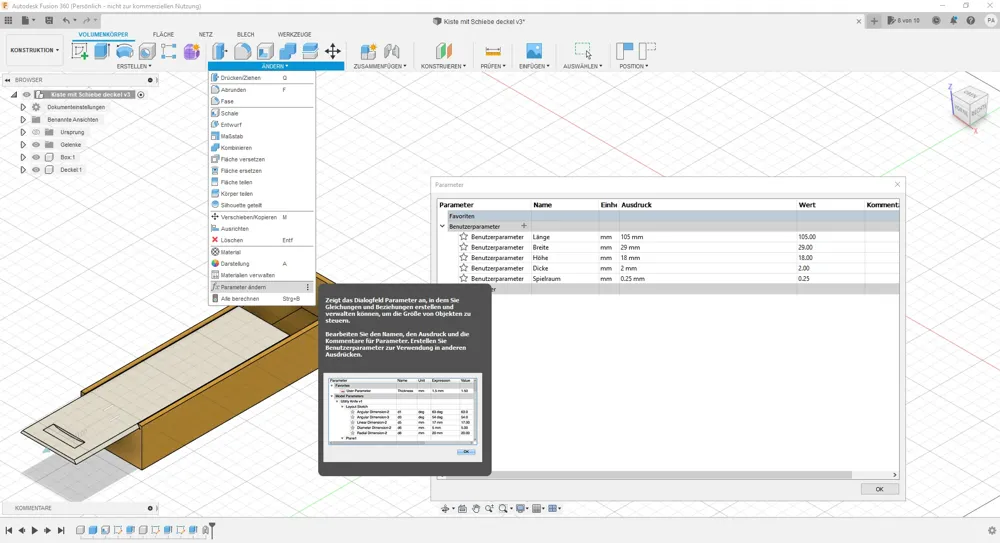Click the Joint icon under Zusammenfügen
Image resolution: width=1000 pixels, height=543 pixels.
point(392,51)
